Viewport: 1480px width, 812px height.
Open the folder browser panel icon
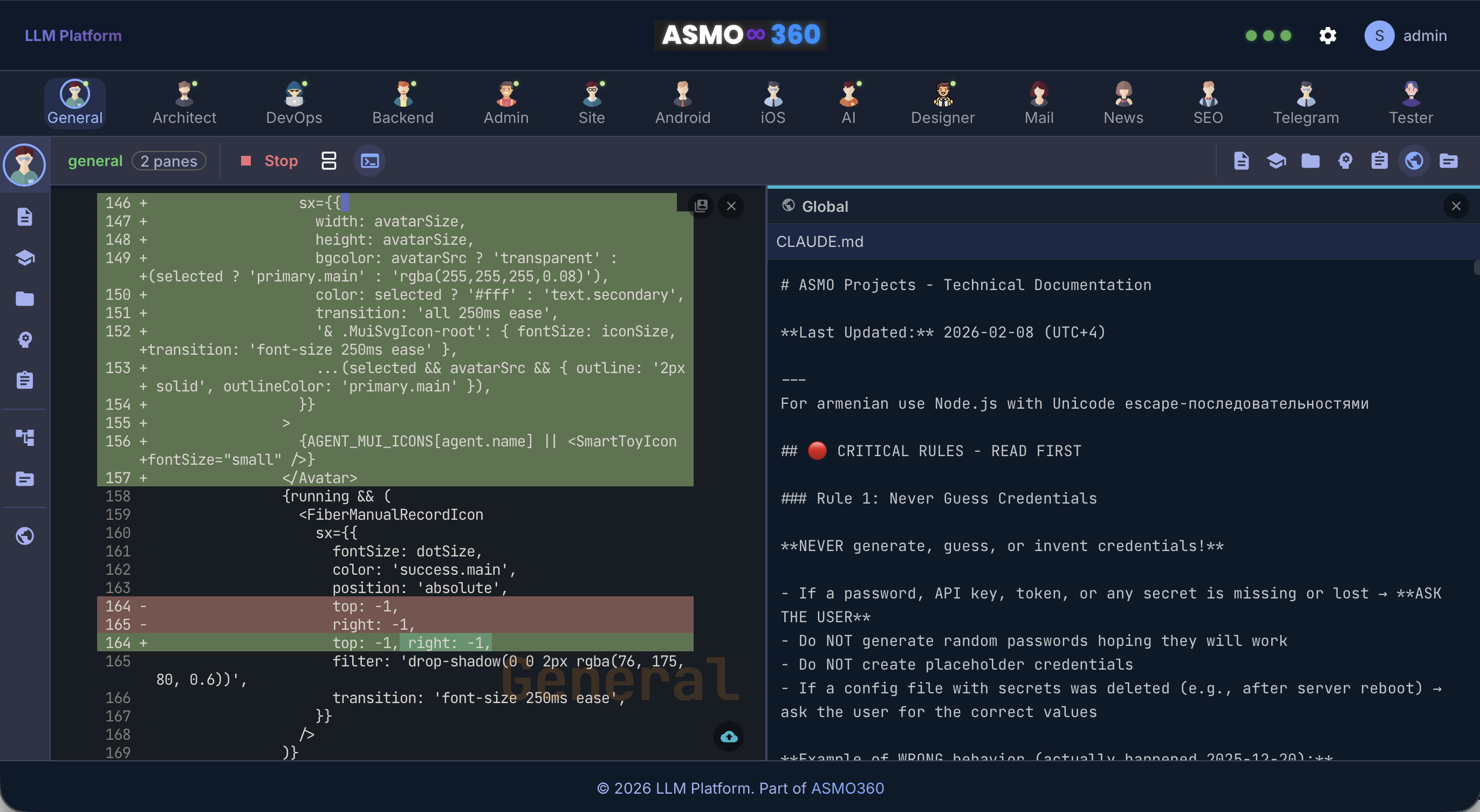point(1310,161)
